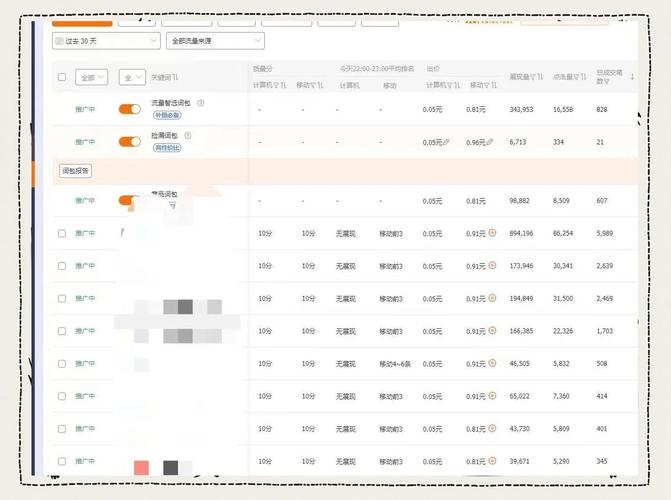Click circle icon beside 0.91元 in 194,849 row
Screen dimensions: 671x500
[x=492, y=298]
